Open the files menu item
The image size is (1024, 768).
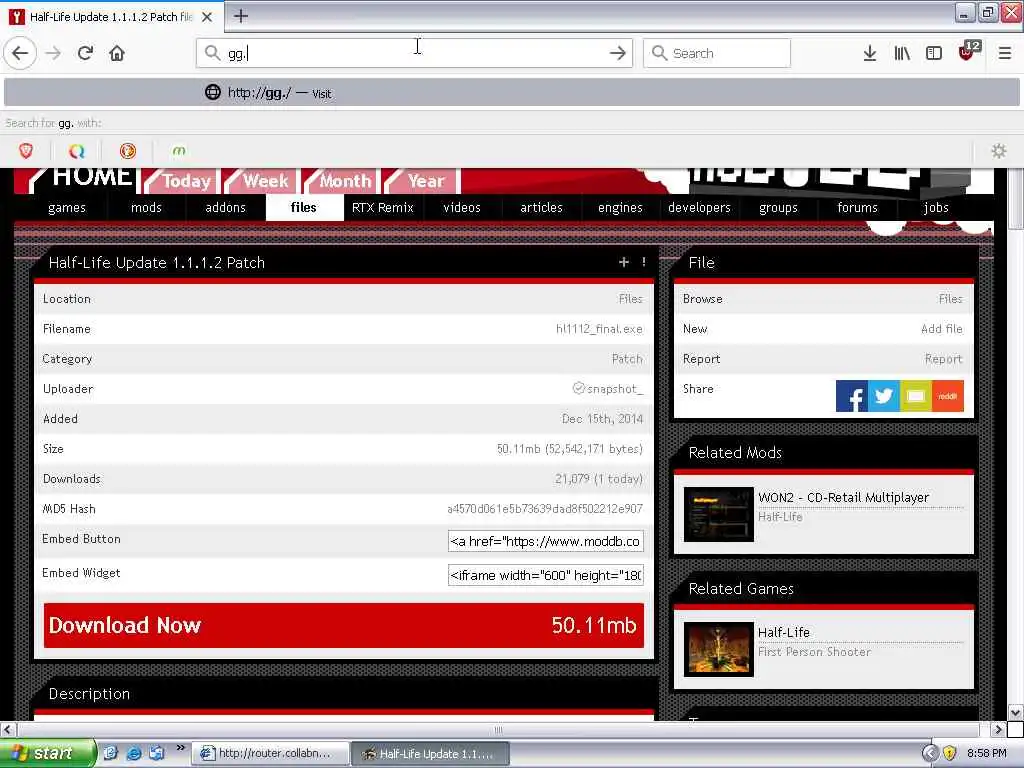304,208
